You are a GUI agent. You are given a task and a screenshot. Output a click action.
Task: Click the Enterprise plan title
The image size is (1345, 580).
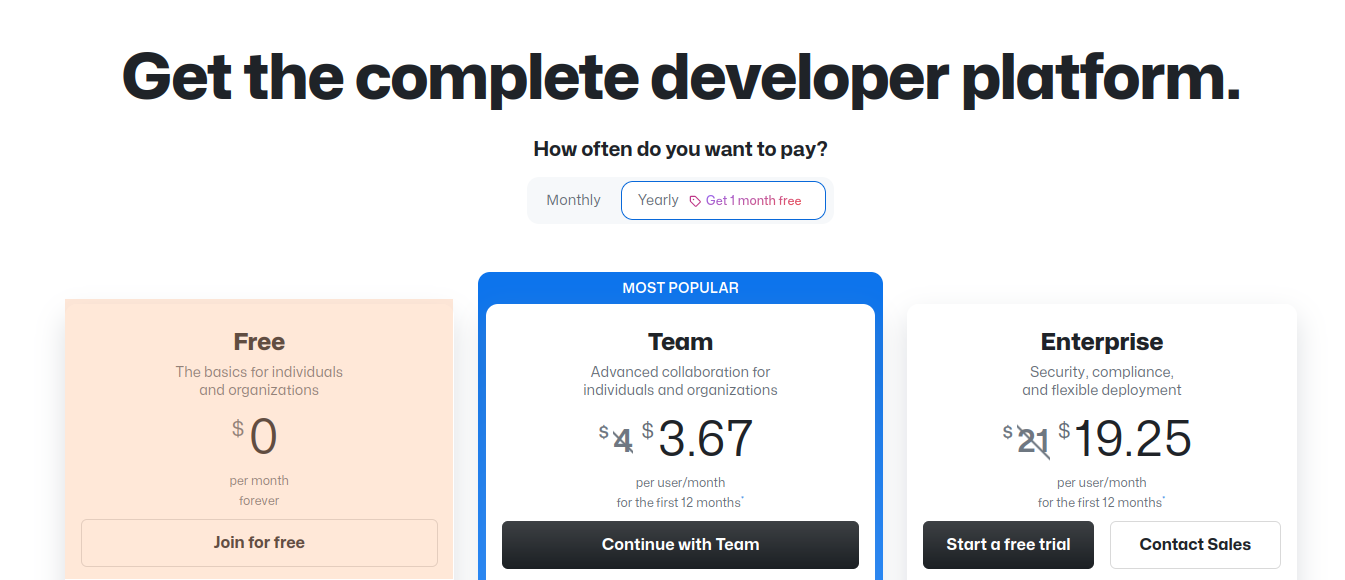tap(1101, 342)
